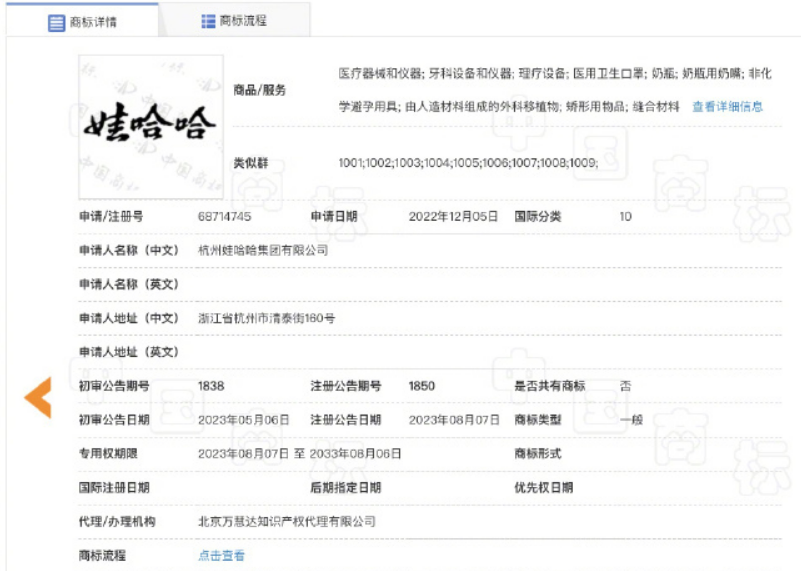Click the 商标详情 tab's document icon
Screen dimensions: 801x571
[x=56, y=22]
